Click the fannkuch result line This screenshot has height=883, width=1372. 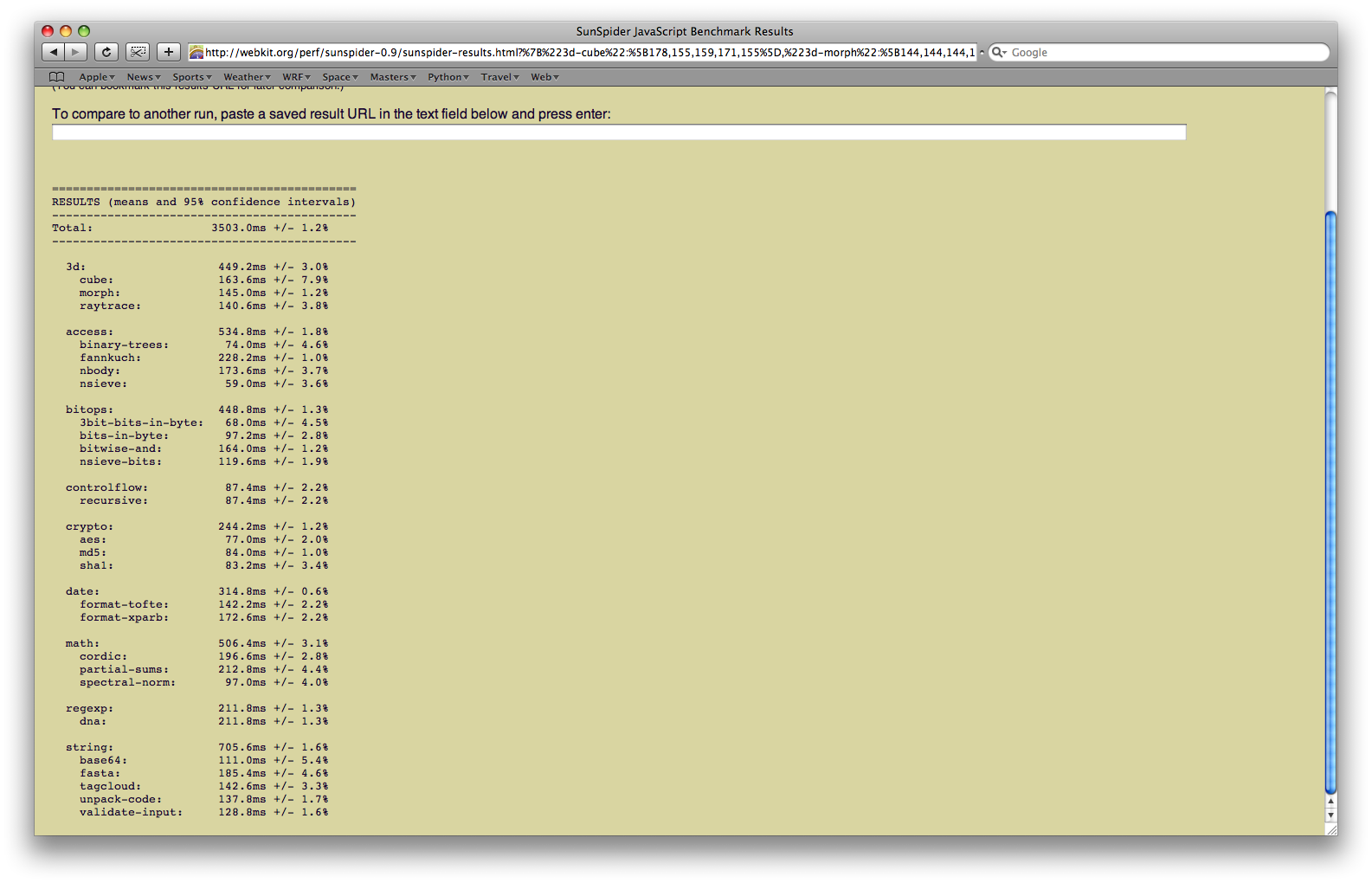tap(204, 358)
